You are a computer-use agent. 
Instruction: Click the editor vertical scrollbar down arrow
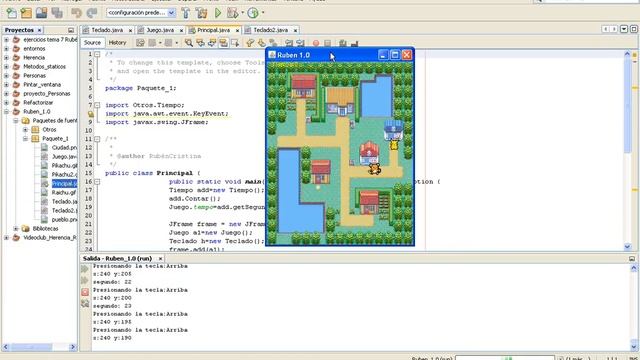click(x=627, y=247)
